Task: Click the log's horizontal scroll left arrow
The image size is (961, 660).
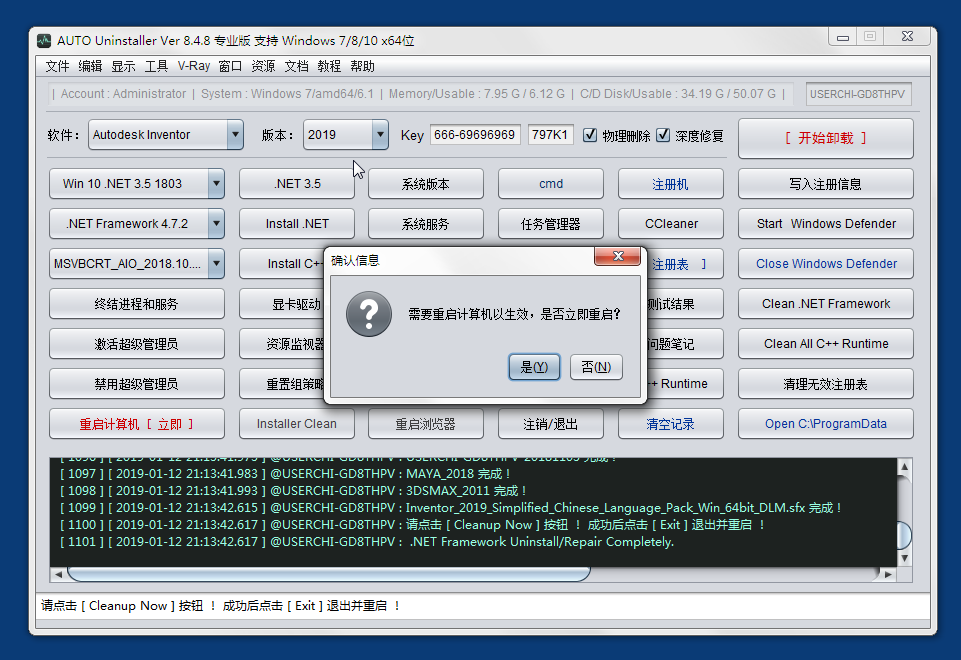Action: point(58,574)
